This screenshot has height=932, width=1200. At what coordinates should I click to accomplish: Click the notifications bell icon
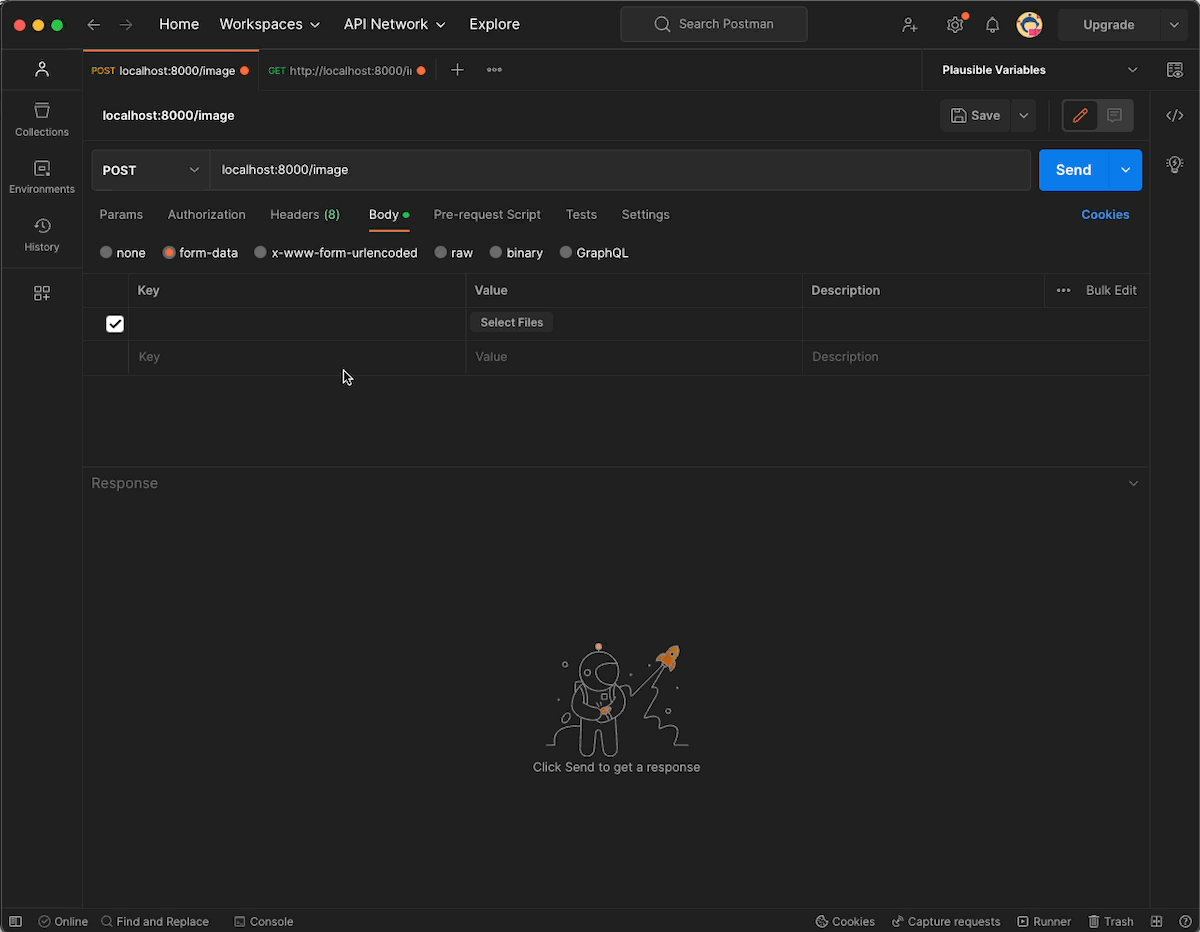coord(992,25)
